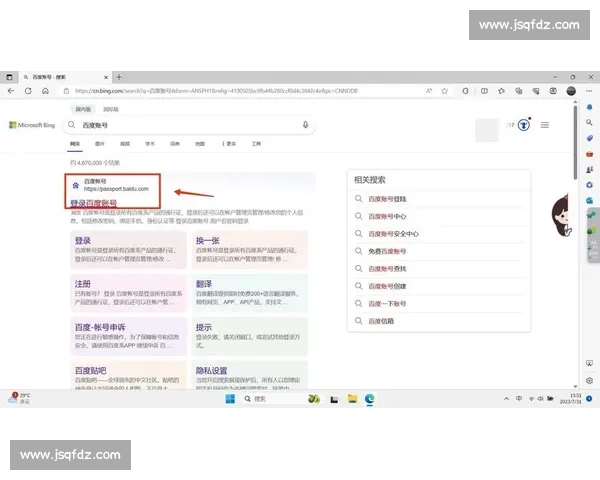
Task: Go back using browser back arrow
Action: pos(11,91)
